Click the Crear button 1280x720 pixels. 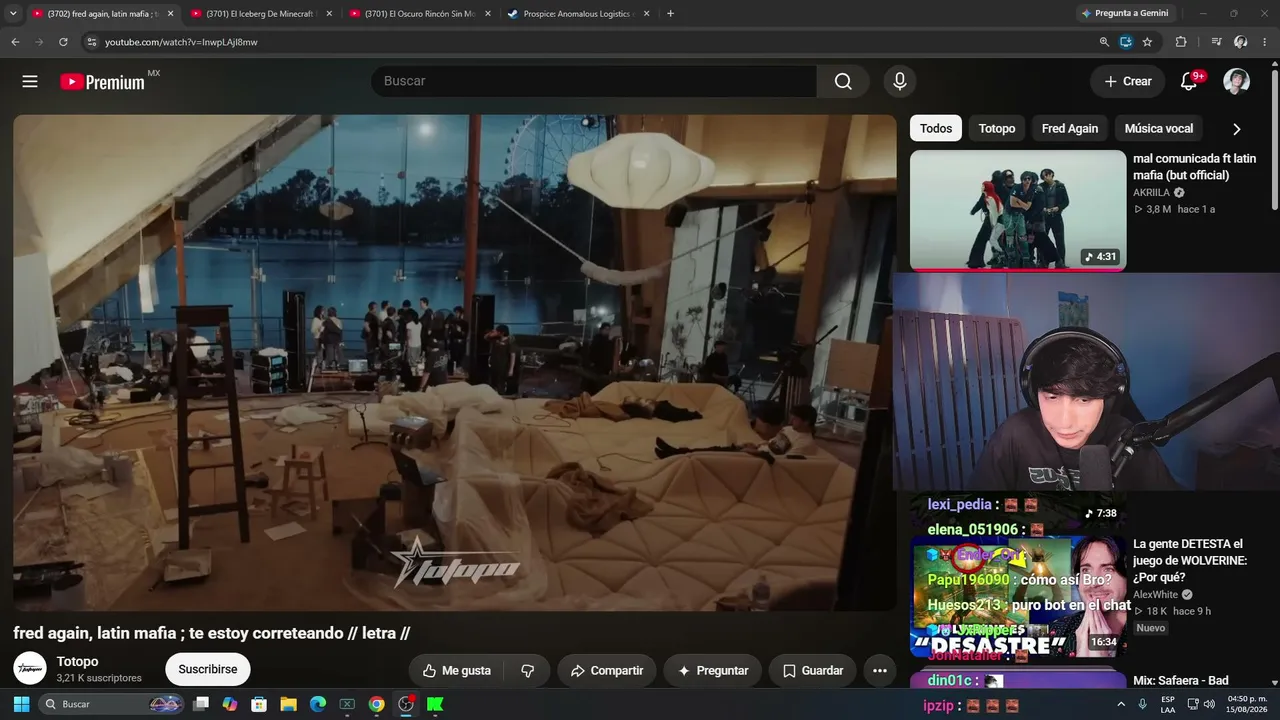pyautogui.click(x=1128, y=82)
